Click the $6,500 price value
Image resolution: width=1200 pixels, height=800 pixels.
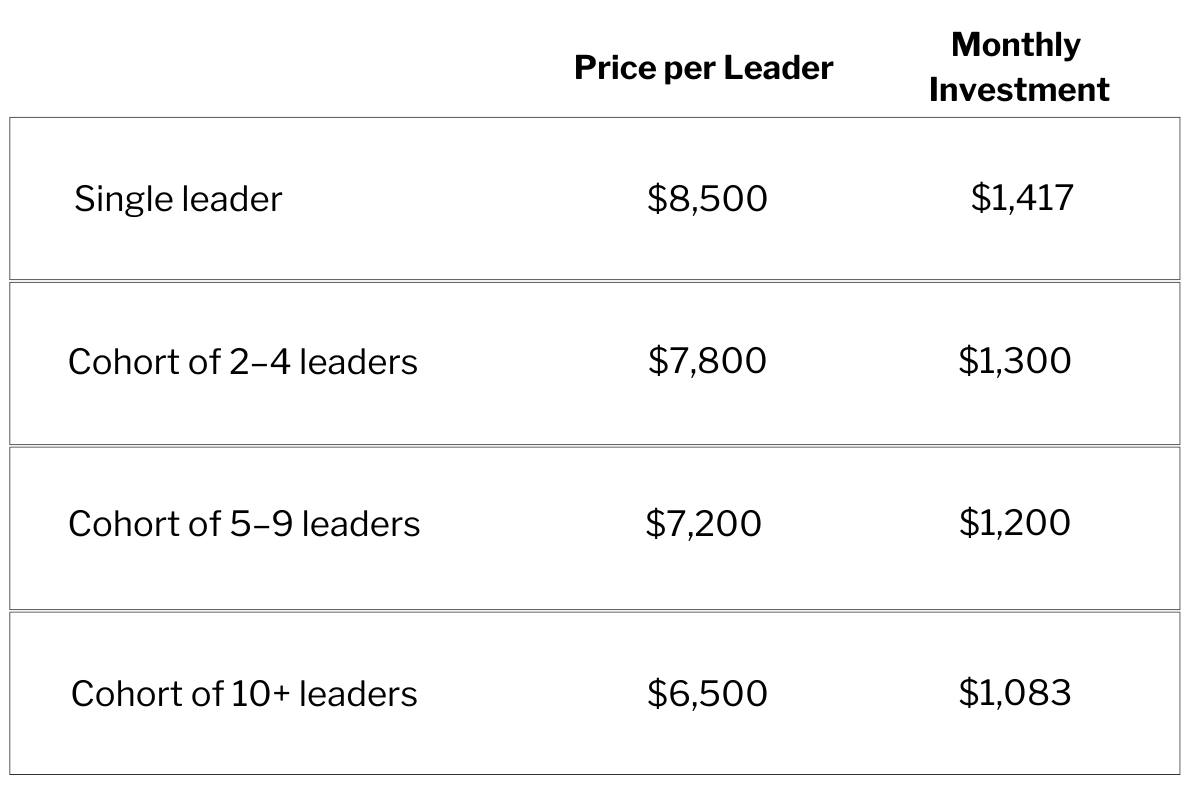tap(707, 693)
